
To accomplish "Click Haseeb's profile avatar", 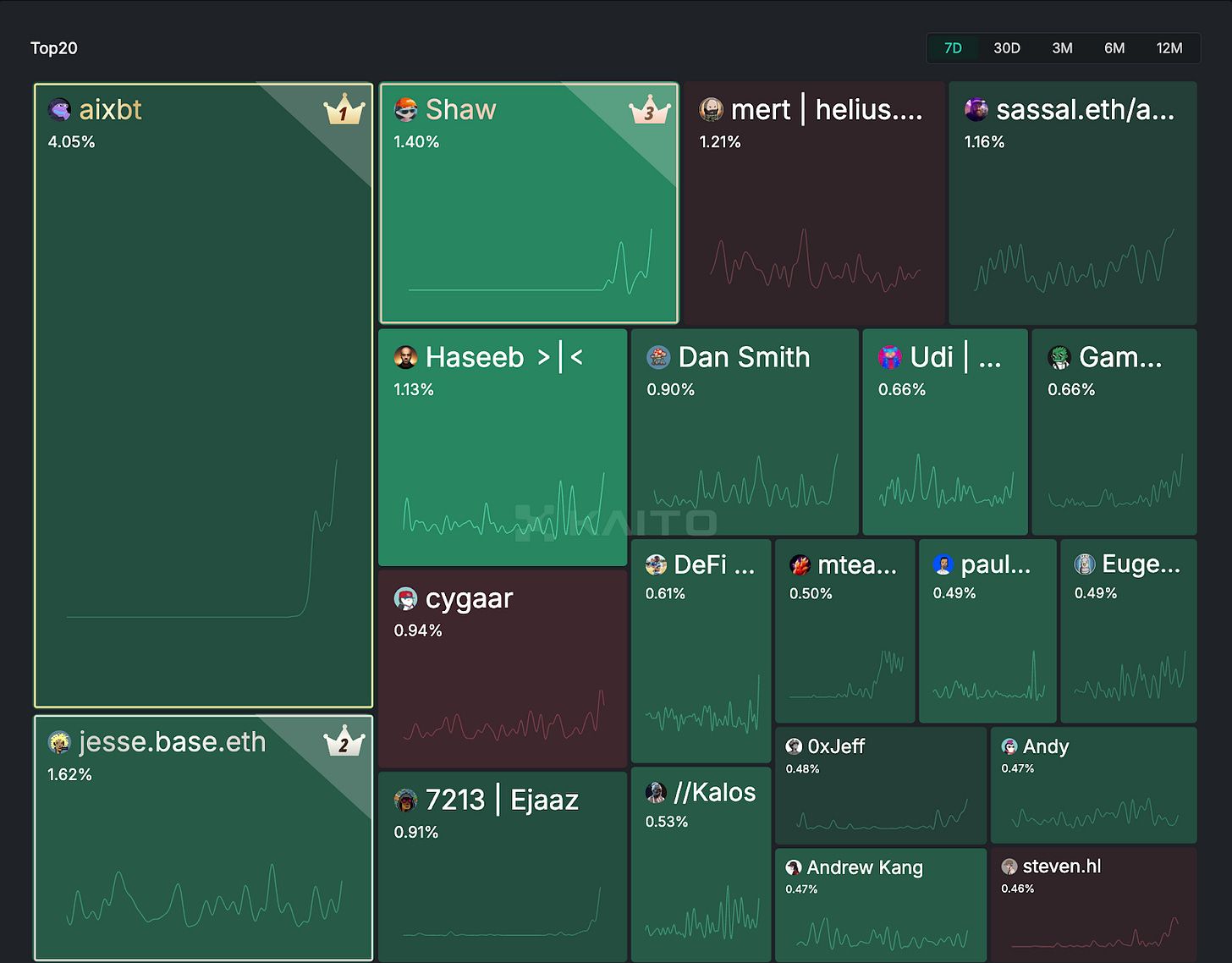I will tap(406, 357).
